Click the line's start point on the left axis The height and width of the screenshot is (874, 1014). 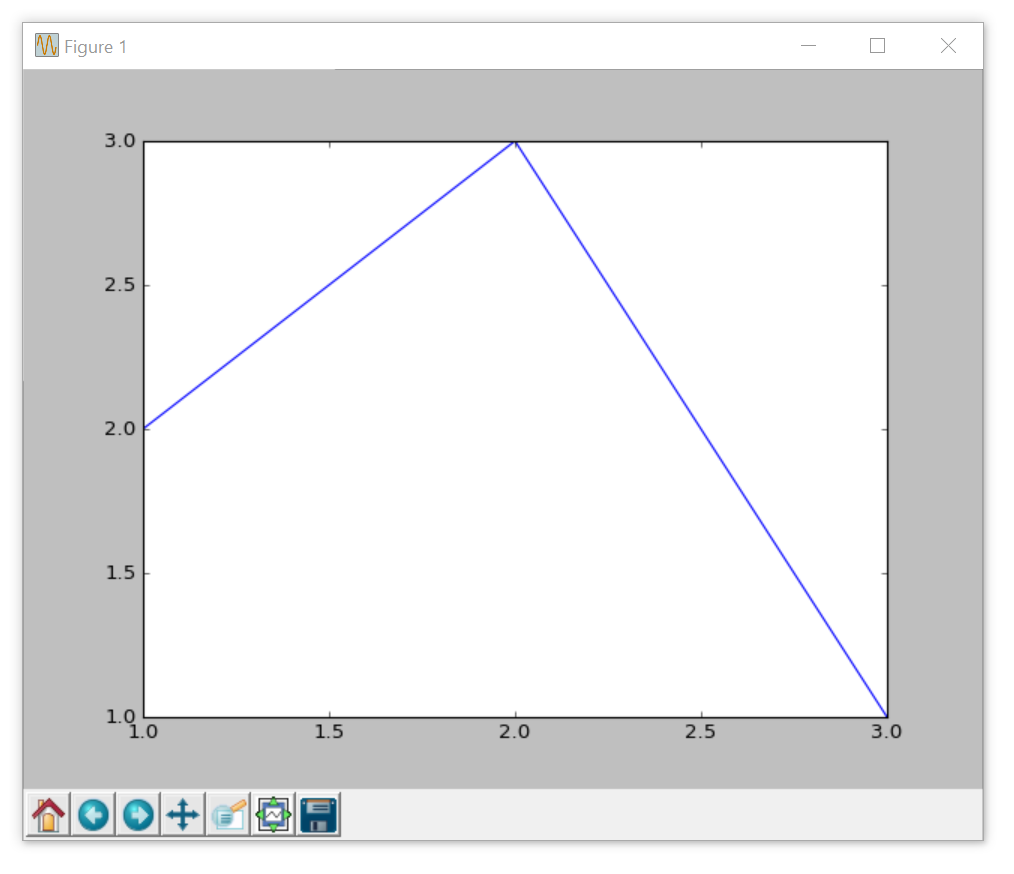click(x=145, y=429)
